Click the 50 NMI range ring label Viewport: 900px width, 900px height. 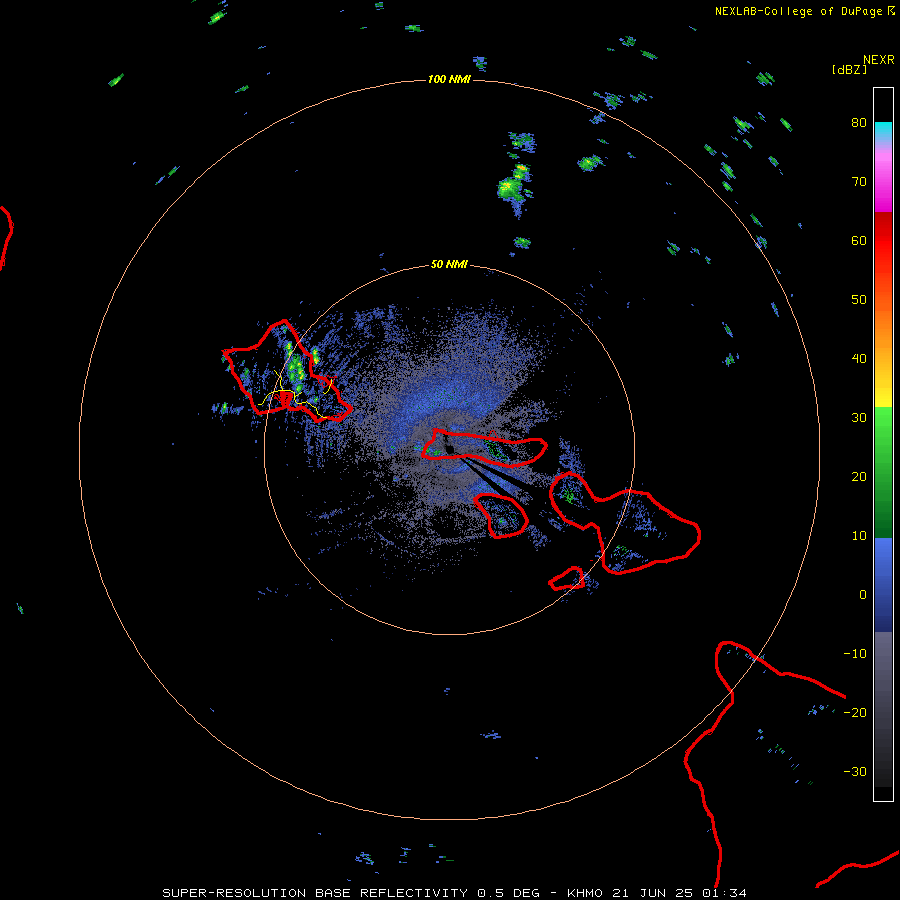pos(449,265)
